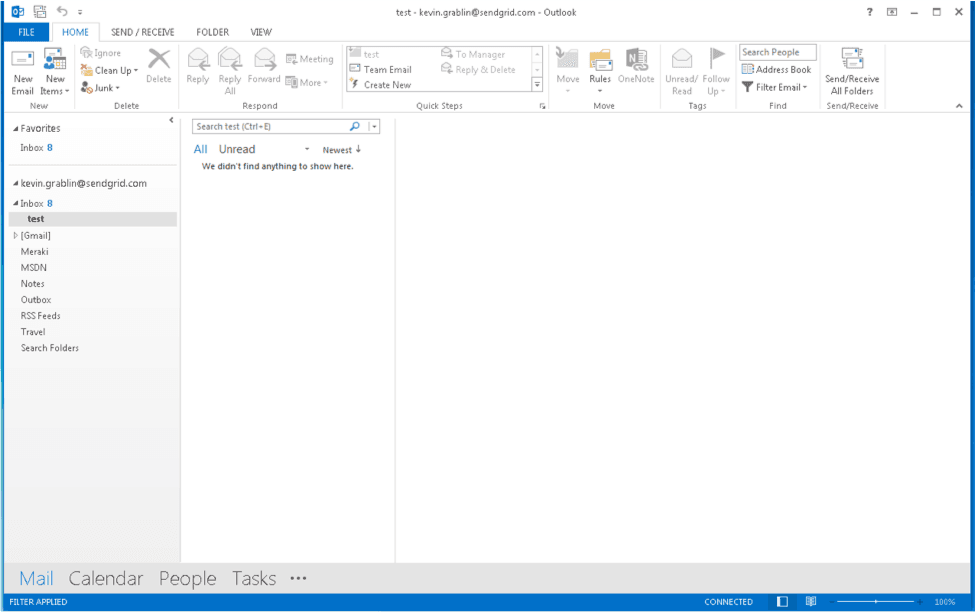Open the FILE menu
The width and height of the screenshot is (976, 612).
coord(25,31)
